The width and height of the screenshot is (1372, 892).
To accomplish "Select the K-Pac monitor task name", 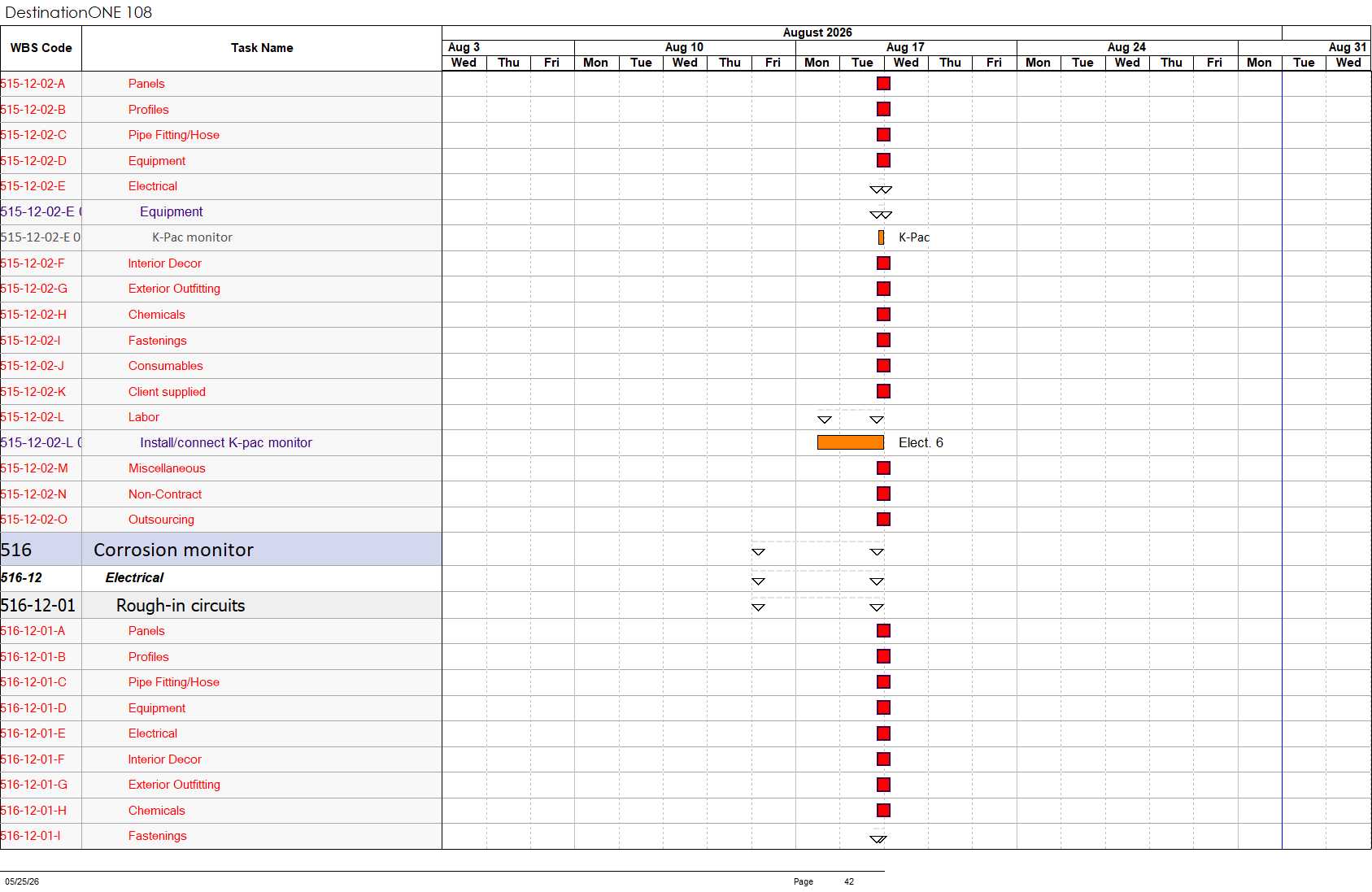I will tap(192, 237).
